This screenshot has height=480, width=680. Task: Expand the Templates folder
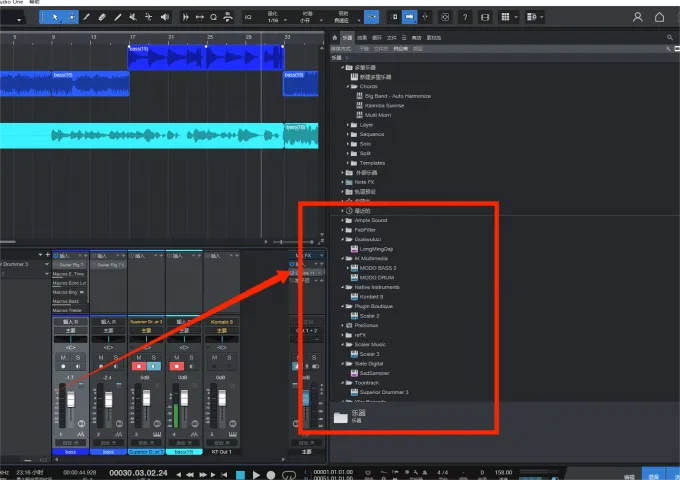[348, 163]
